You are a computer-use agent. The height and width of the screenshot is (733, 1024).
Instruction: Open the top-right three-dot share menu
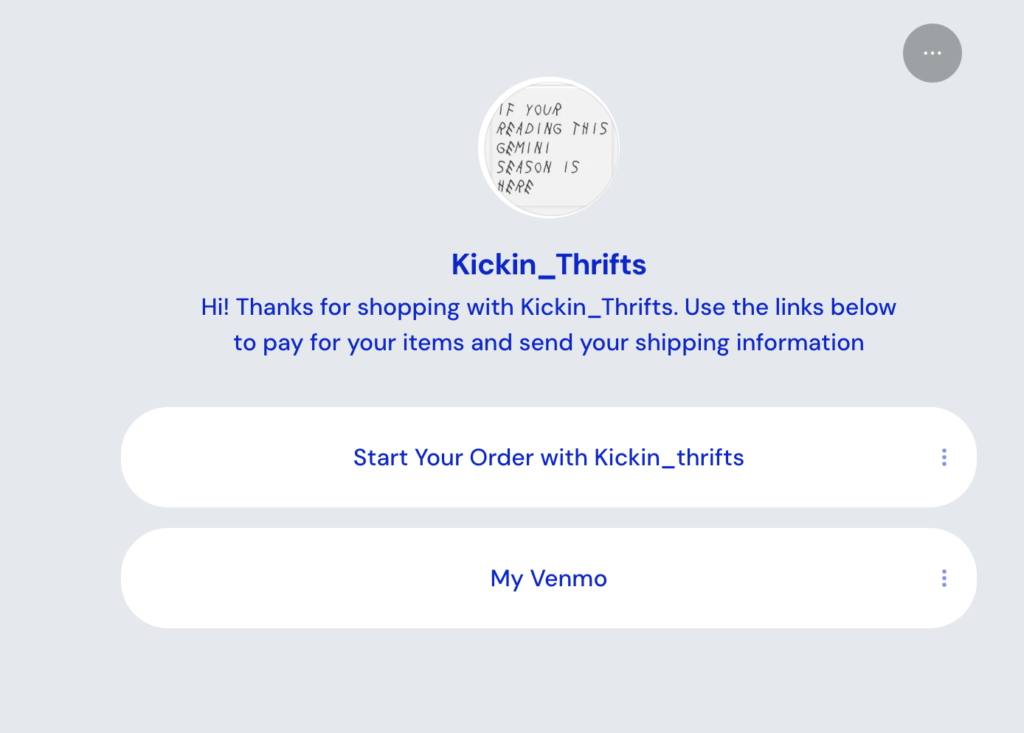(932, 53)
